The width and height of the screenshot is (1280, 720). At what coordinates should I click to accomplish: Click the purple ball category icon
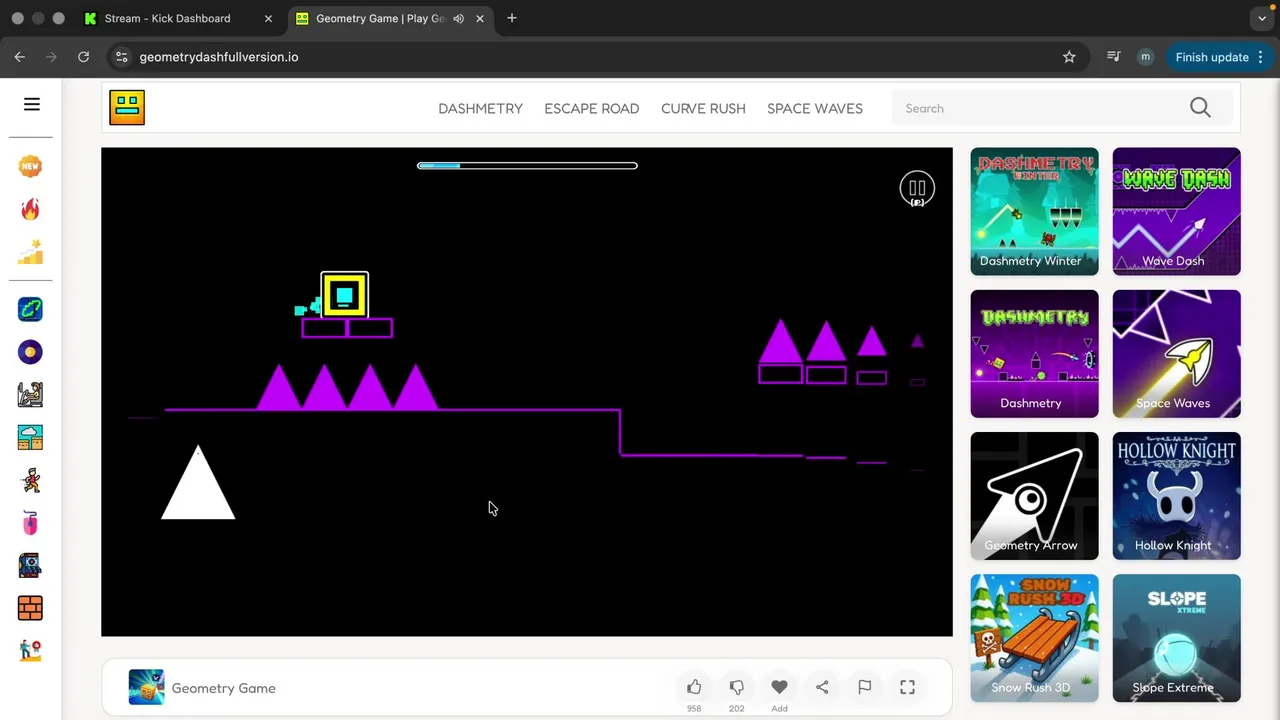click(x=30, y=352)
